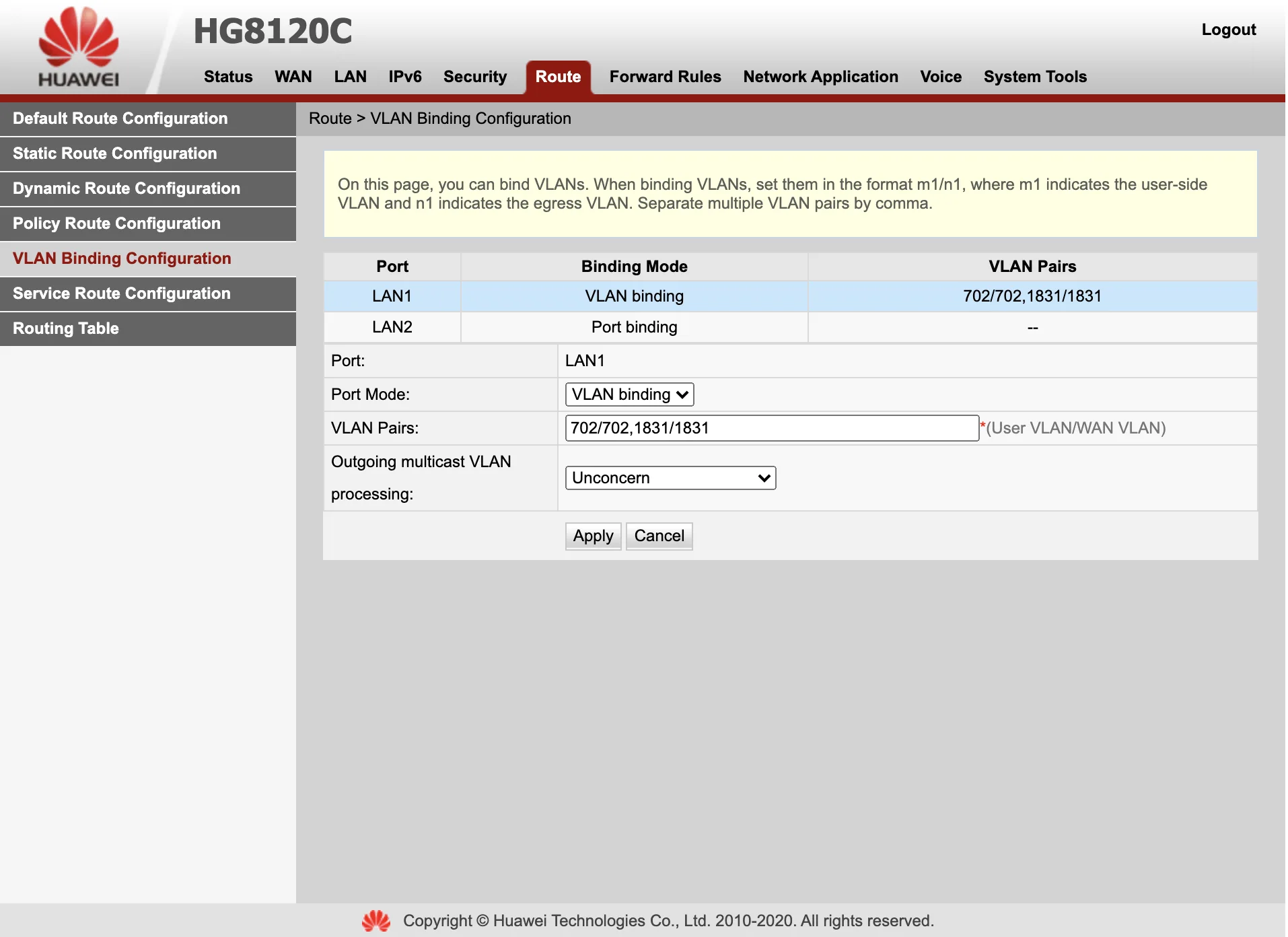Image resolution: width=1288 pixels, height=937 pixels.
Task: Click Cancel to discard changes
Action: pos(659,536)
